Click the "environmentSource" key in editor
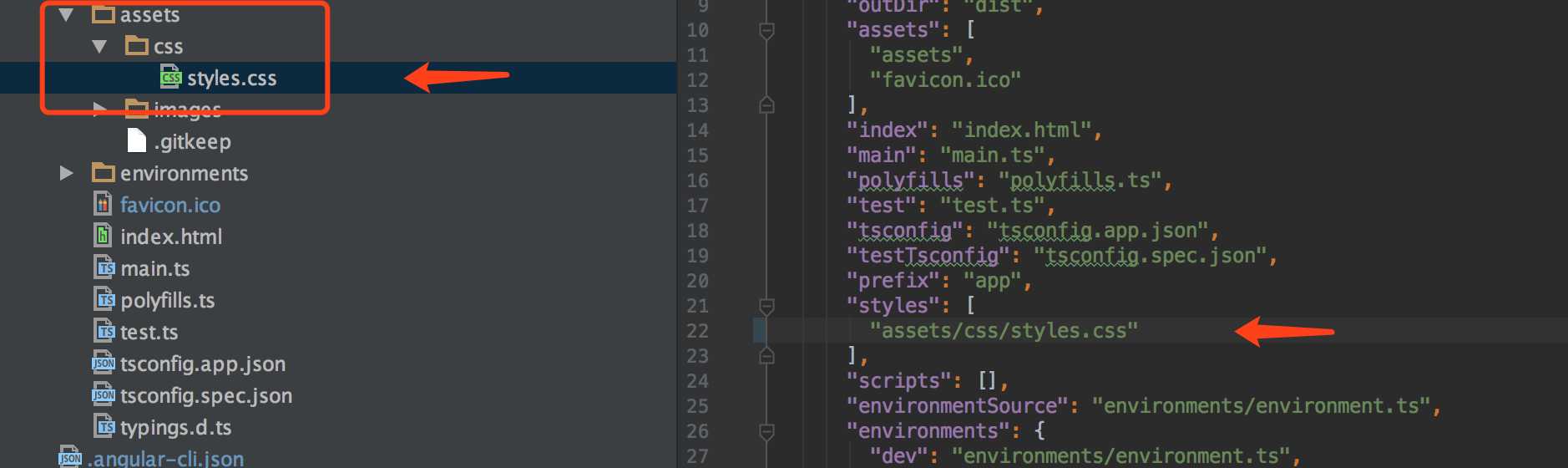1568x468 pixels. pyautogui.click(x=958, y=406)
